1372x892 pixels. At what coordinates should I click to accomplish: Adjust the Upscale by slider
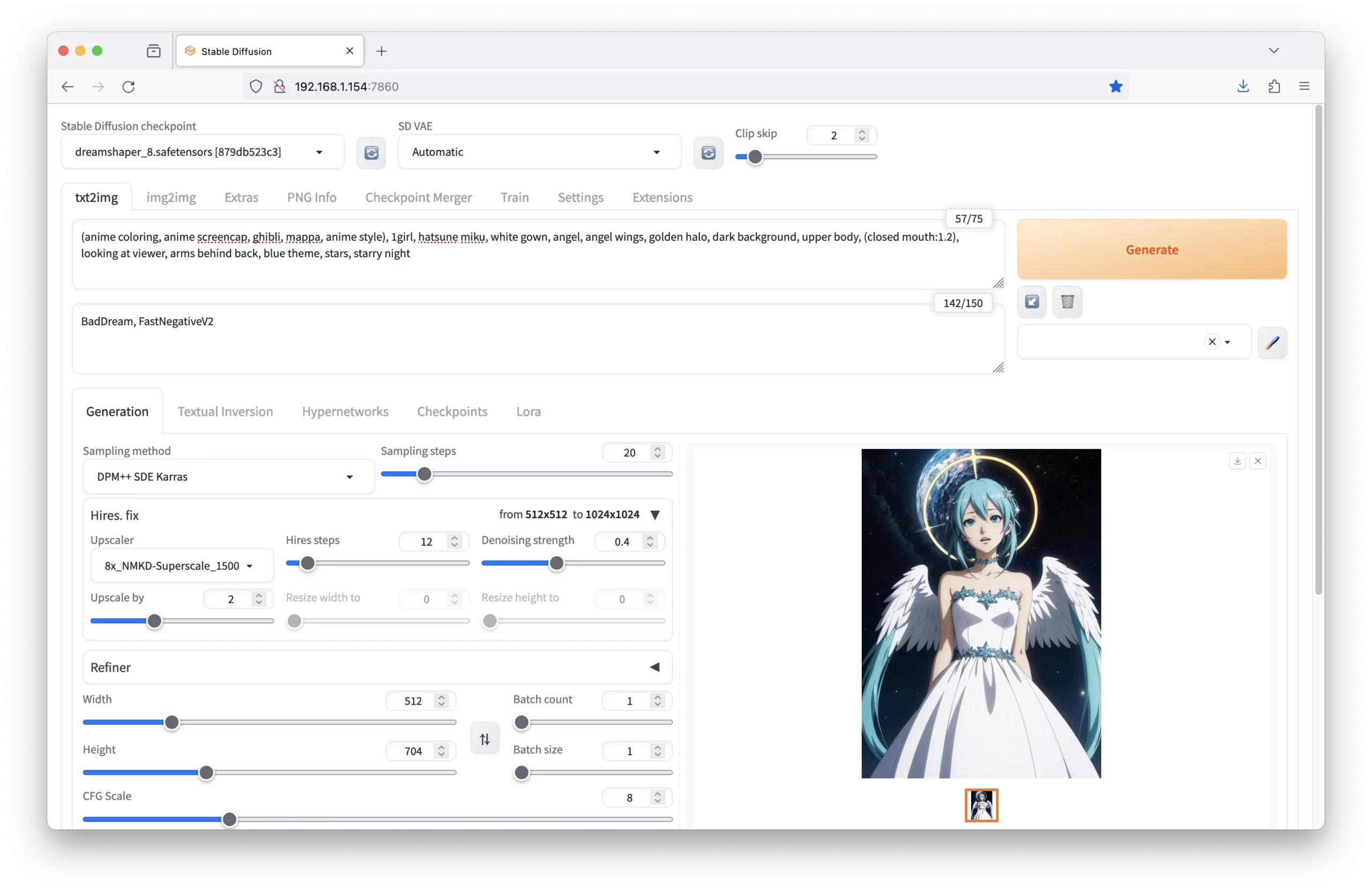coord(182,620)
